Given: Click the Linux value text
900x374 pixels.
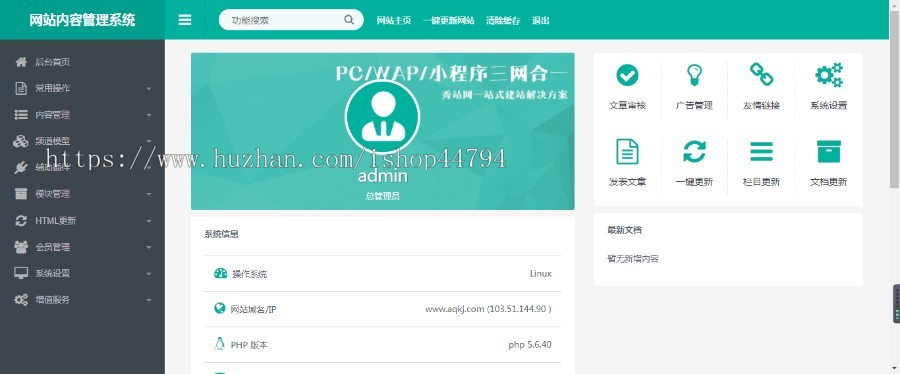Looking at the screenshot, I should pos(541,274).
